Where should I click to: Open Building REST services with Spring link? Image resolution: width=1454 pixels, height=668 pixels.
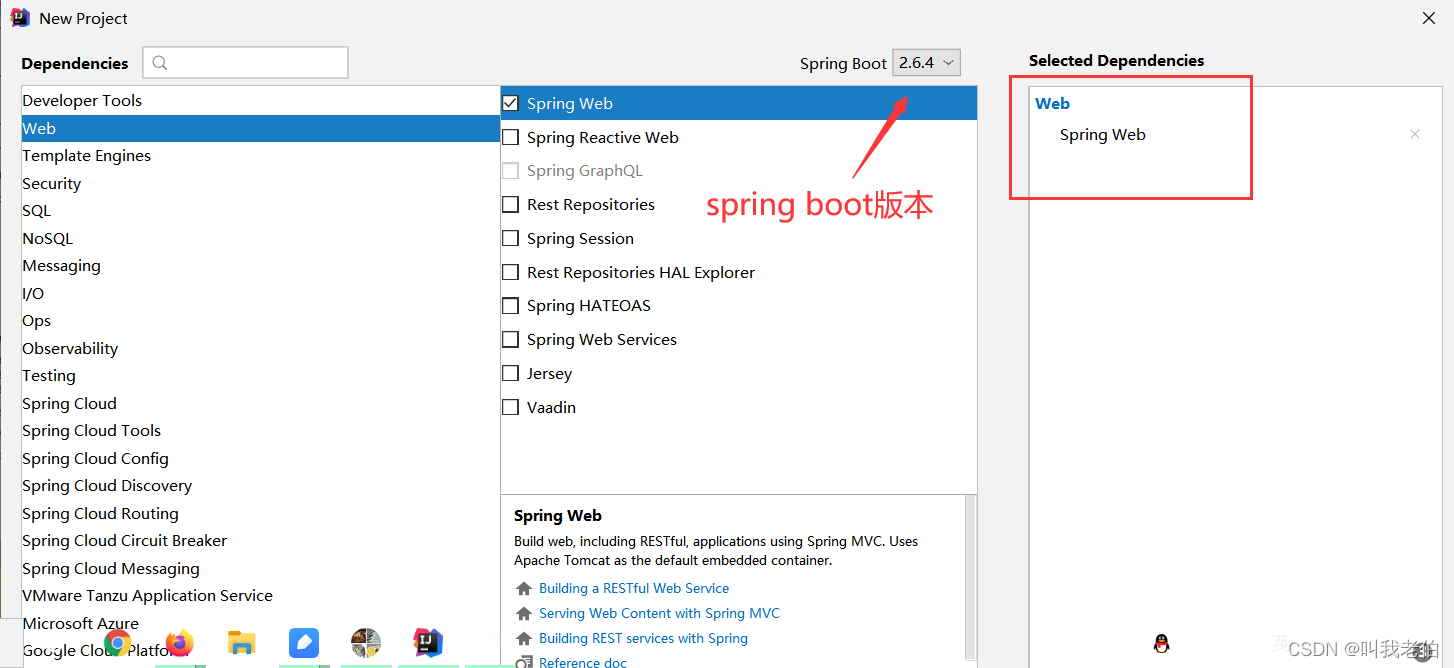(x=643, y=639)
